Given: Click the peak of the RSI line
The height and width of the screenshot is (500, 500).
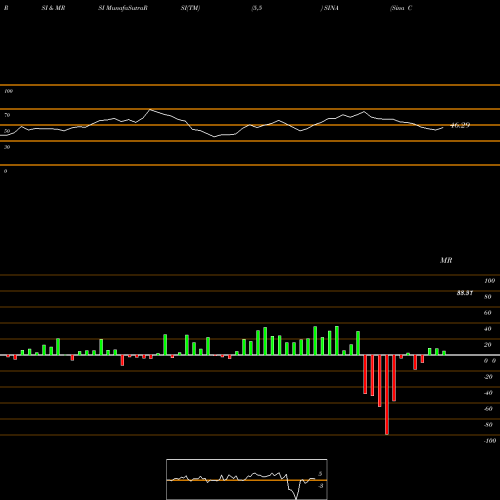Looking at the screenshot, I should point(150,109).
